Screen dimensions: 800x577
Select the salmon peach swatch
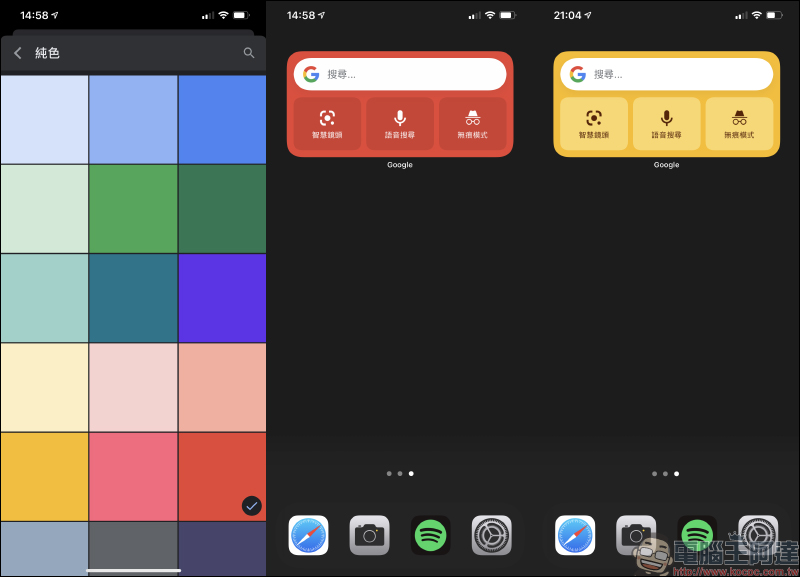click(x=222, y=387)
